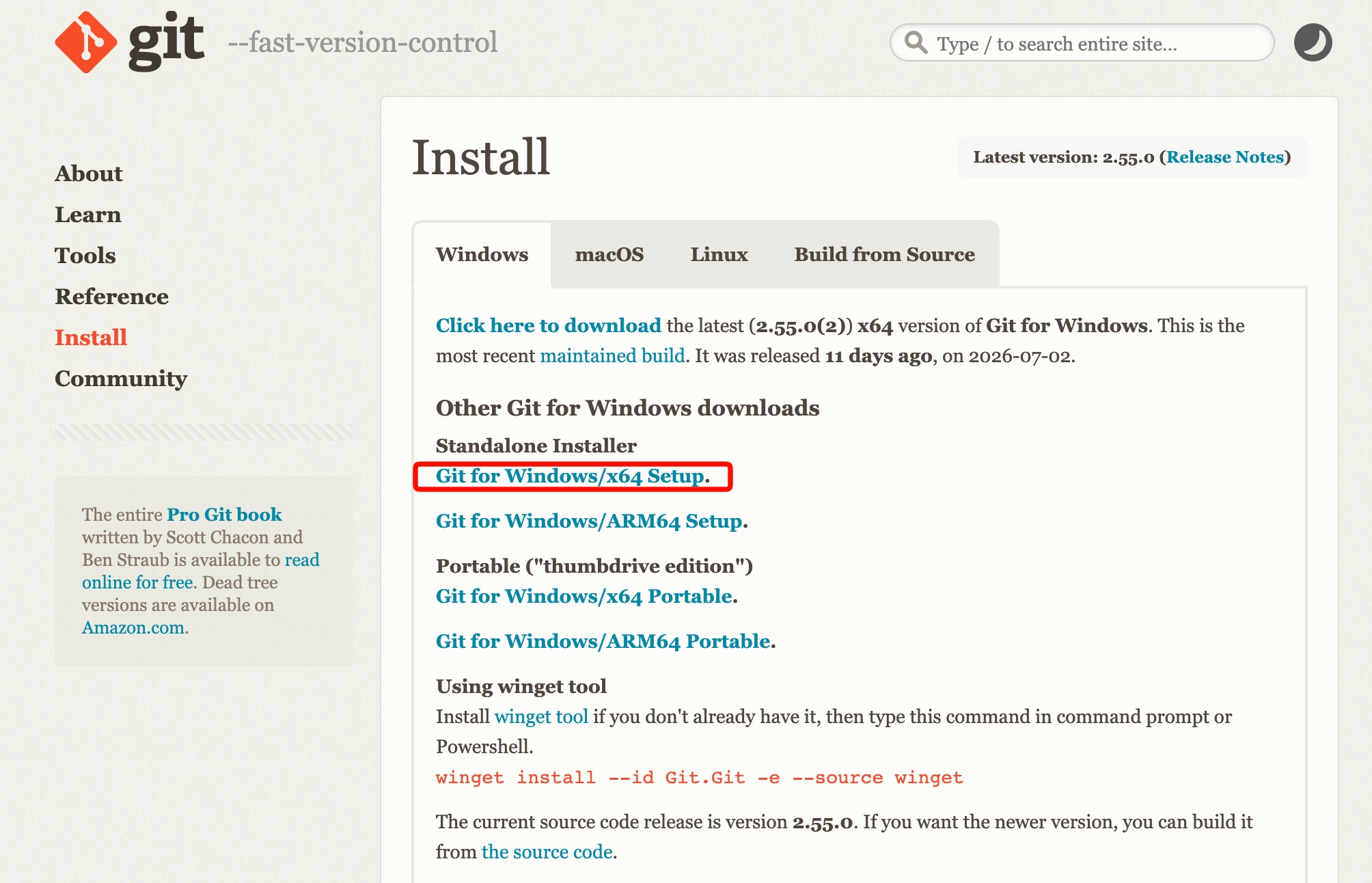Viewport: 1372px width, 883px height.
Task: Open the 'winget tool' link
Action: click(x=541, y=716)
